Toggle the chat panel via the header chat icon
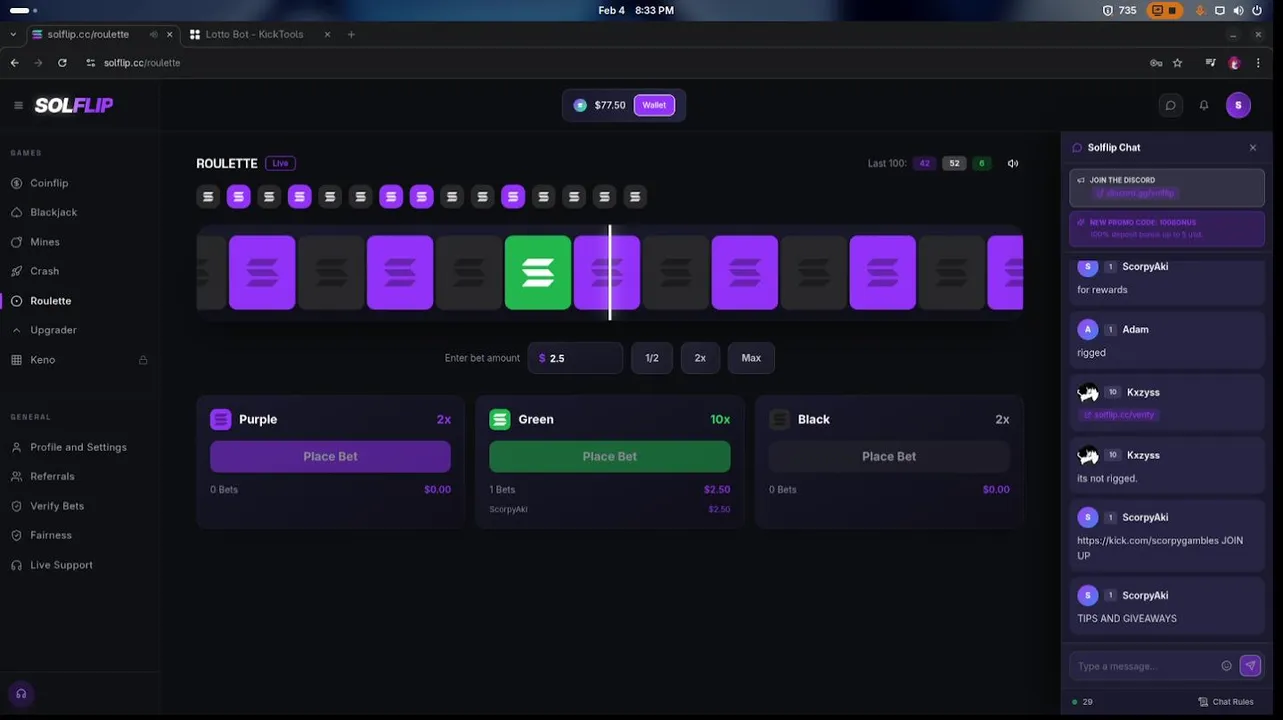 1170,105
